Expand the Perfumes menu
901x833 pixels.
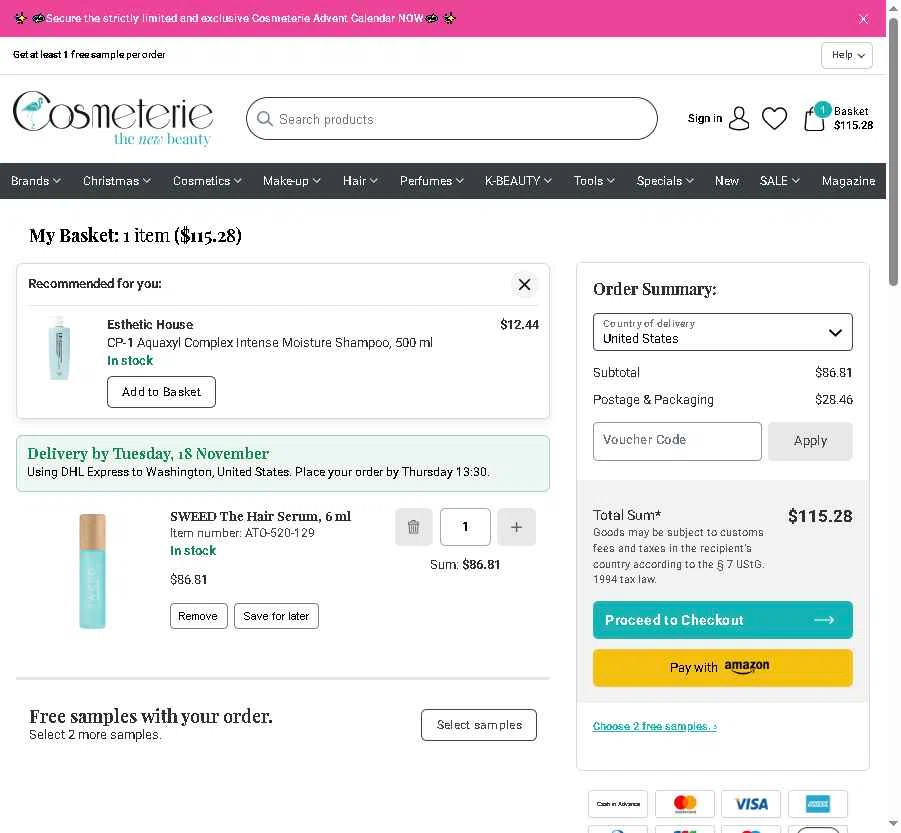(x=432, y=181)
